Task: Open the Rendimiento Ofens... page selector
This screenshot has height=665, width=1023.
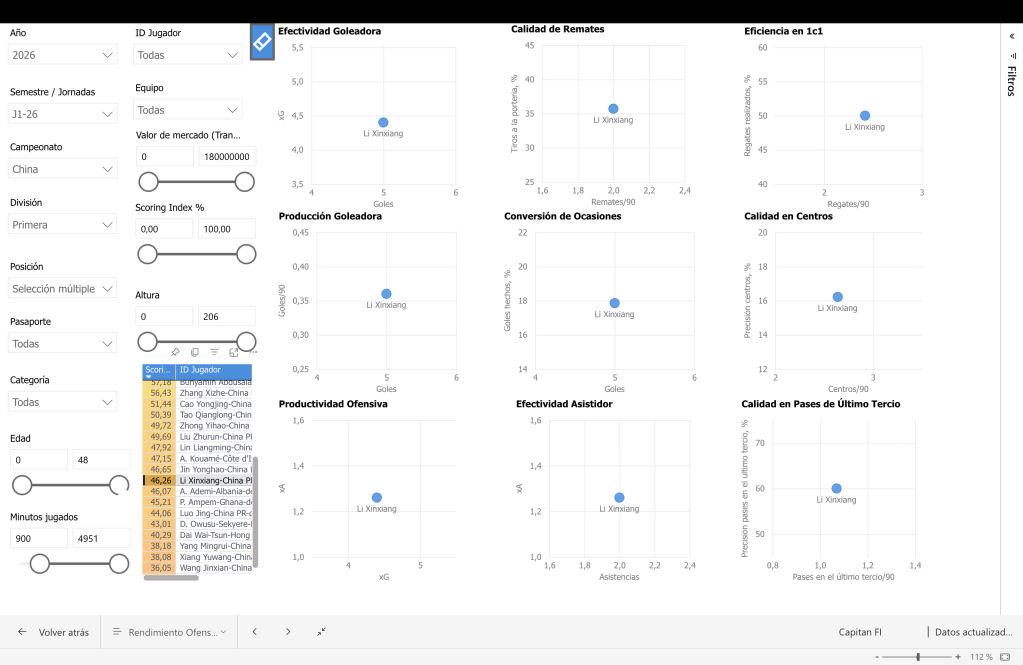Action: point(169,632)
